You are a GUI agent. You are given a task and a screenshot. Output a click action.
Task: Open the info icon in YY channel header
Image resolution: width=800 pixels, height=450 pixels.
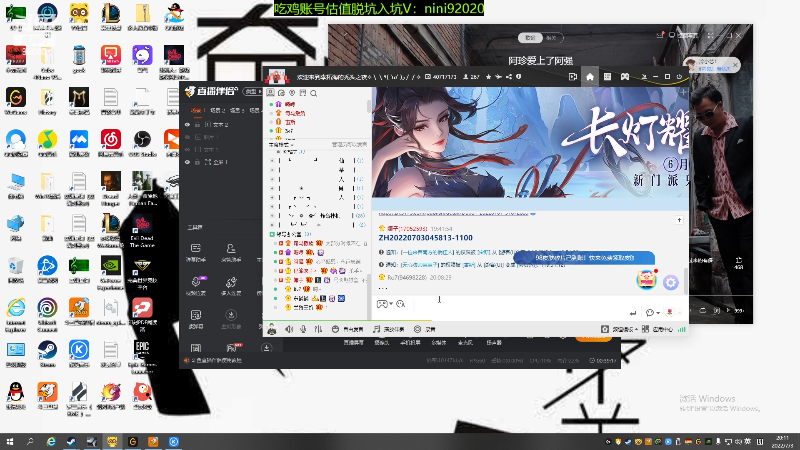(x=518, y=77)
